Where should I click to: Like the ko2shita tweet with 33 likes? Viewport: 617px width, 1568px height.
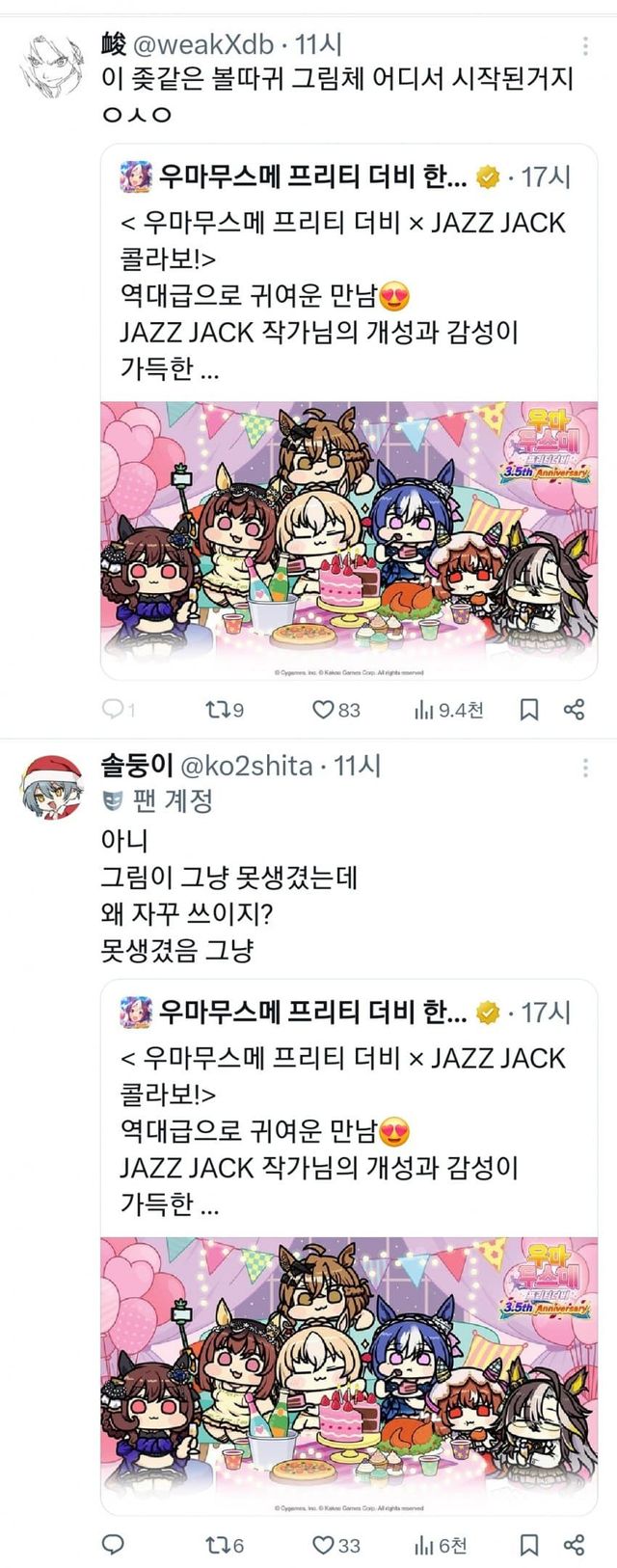[323, 1545]
